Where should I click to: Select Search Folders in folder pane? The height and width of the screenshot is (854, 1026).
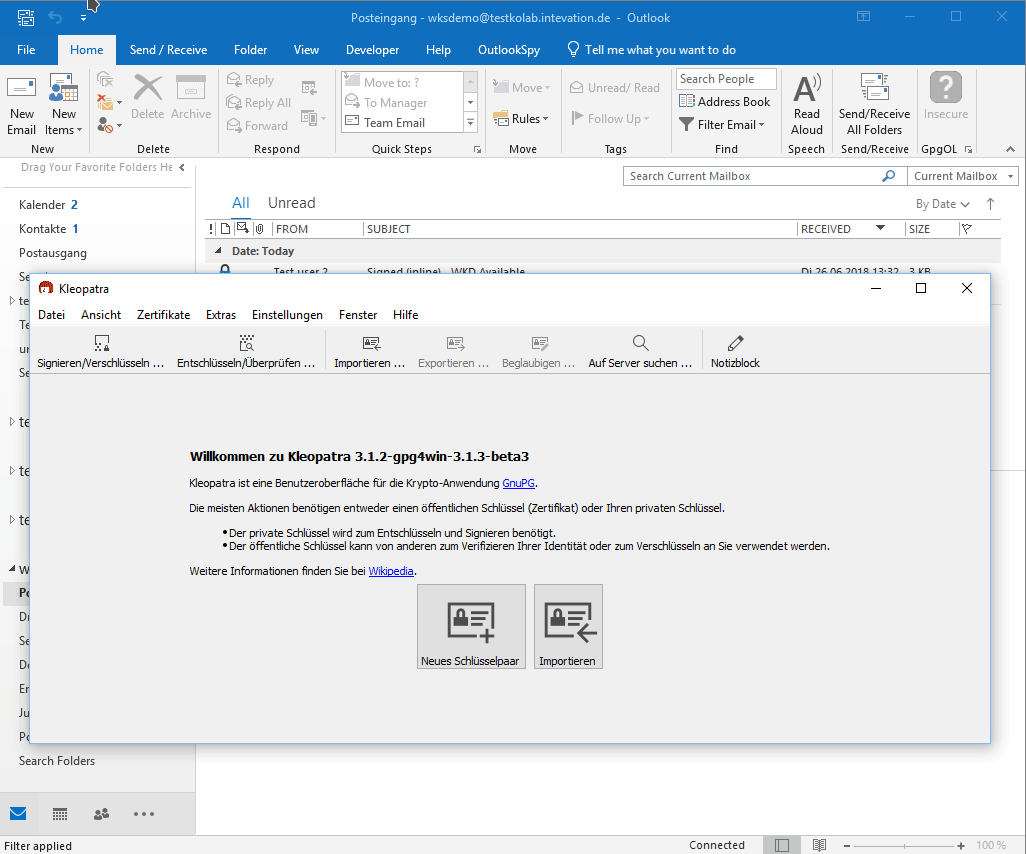tap(57, 760)
